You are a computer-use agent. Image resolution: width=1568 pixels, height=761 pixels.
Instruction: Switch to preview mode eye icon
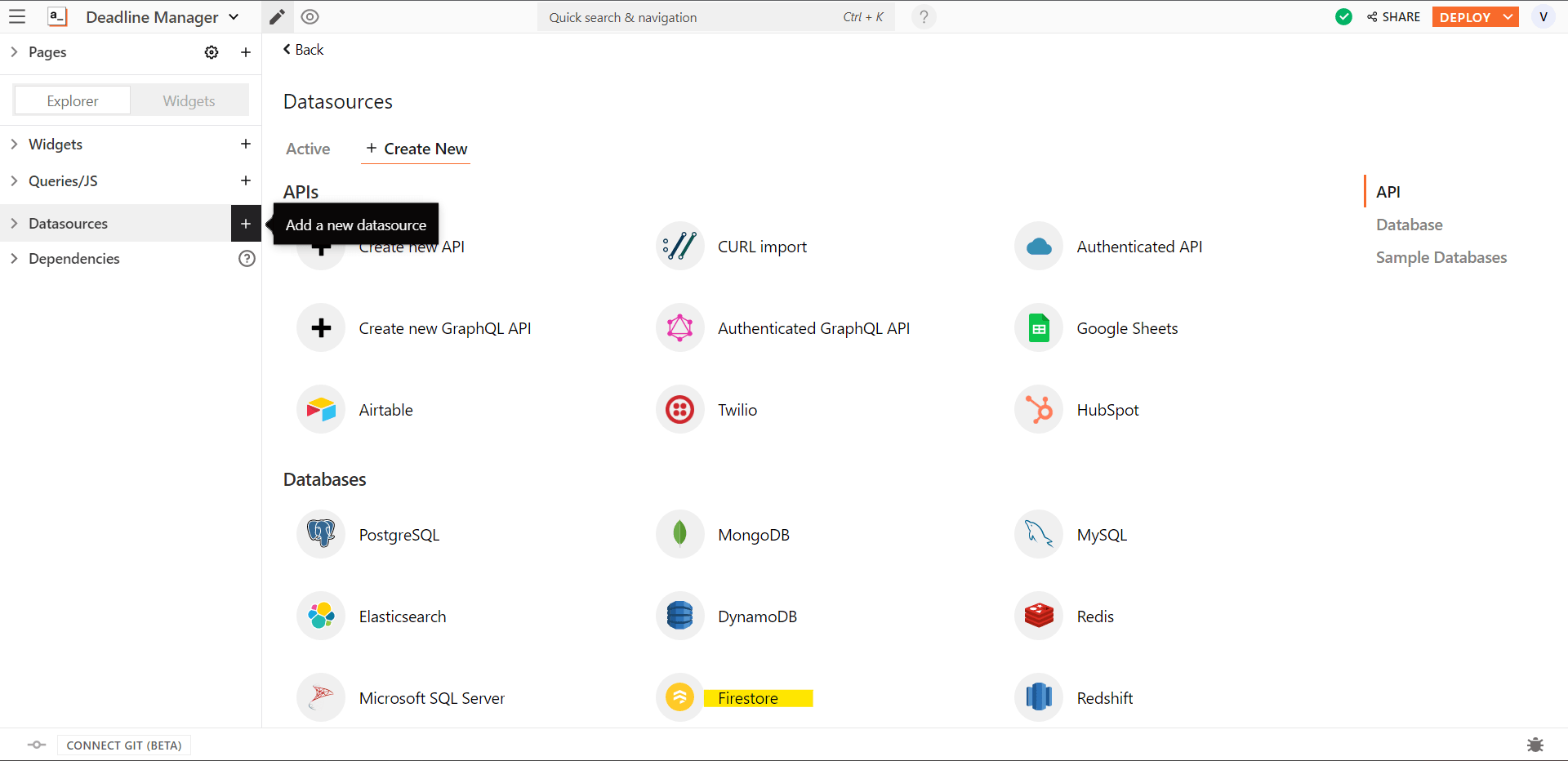[310, 17]
